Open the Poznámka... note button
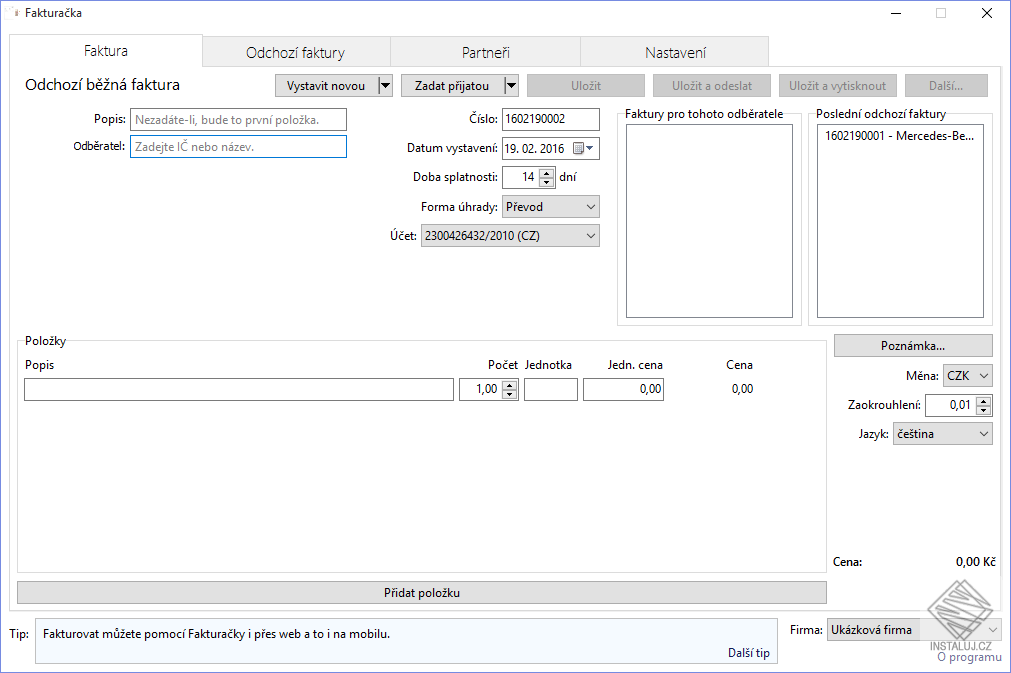The image size is (1011, 673). pos(913,346)
